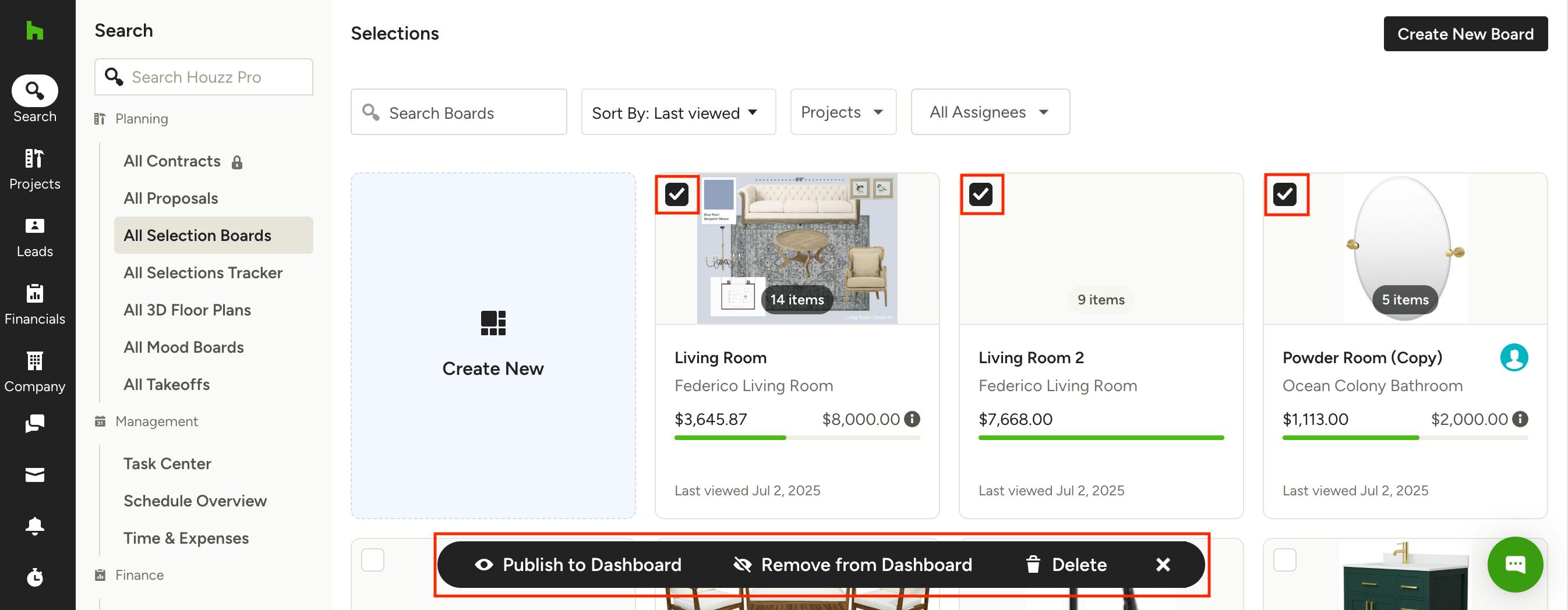1568x610 pixels.
Task: Click the Houzz logo icon
Action: pyautogui.click(x=35, y=30)
